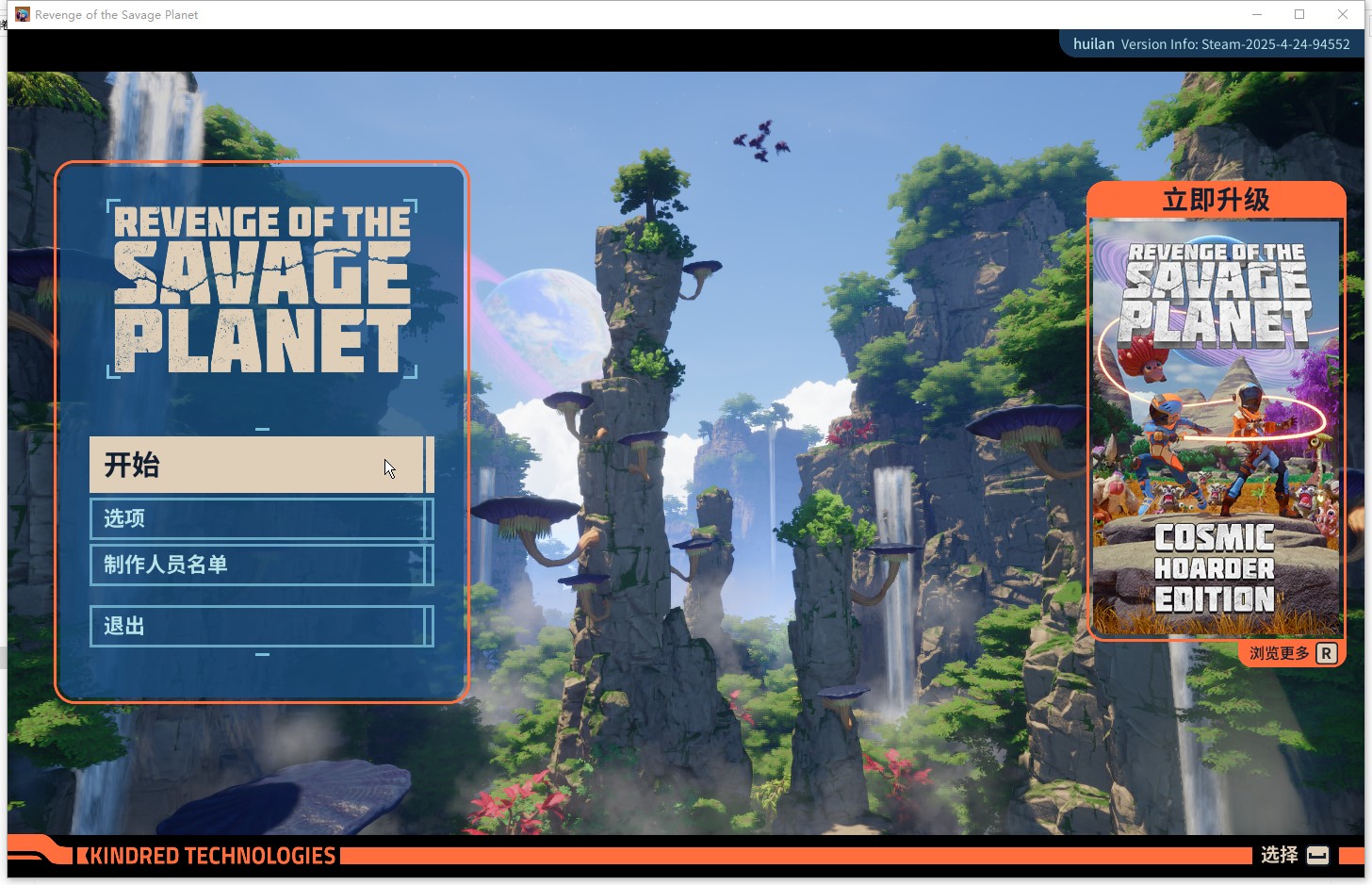Click the Steam version info text
The width and height of the screenshot is (1372, 885).
[x=1235, y=44]
